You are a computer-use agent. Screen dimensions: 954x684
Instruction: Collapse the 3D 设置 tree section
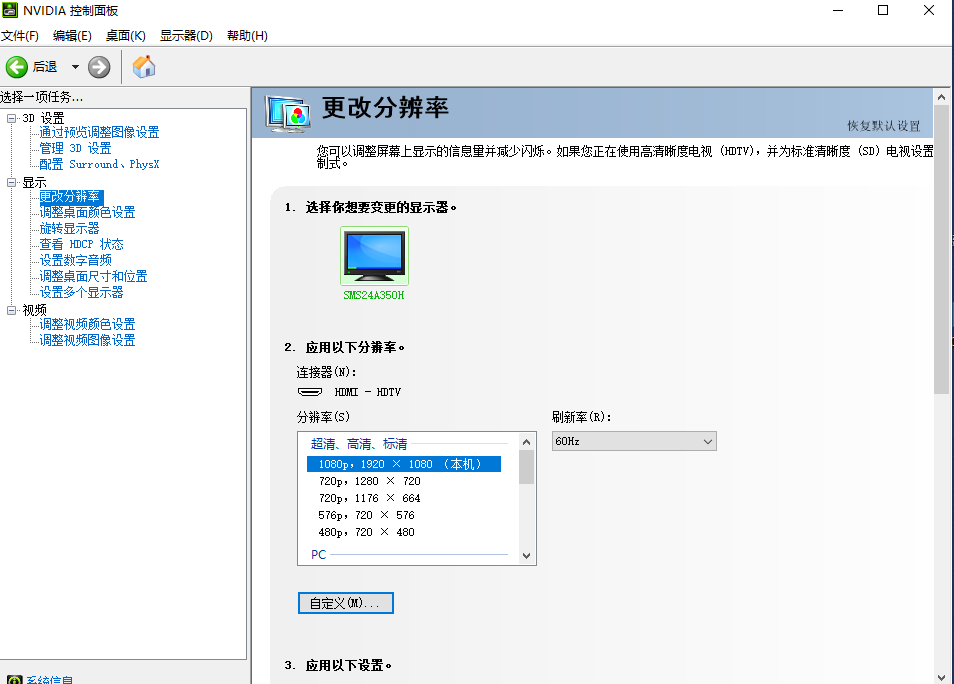point(13,116)
